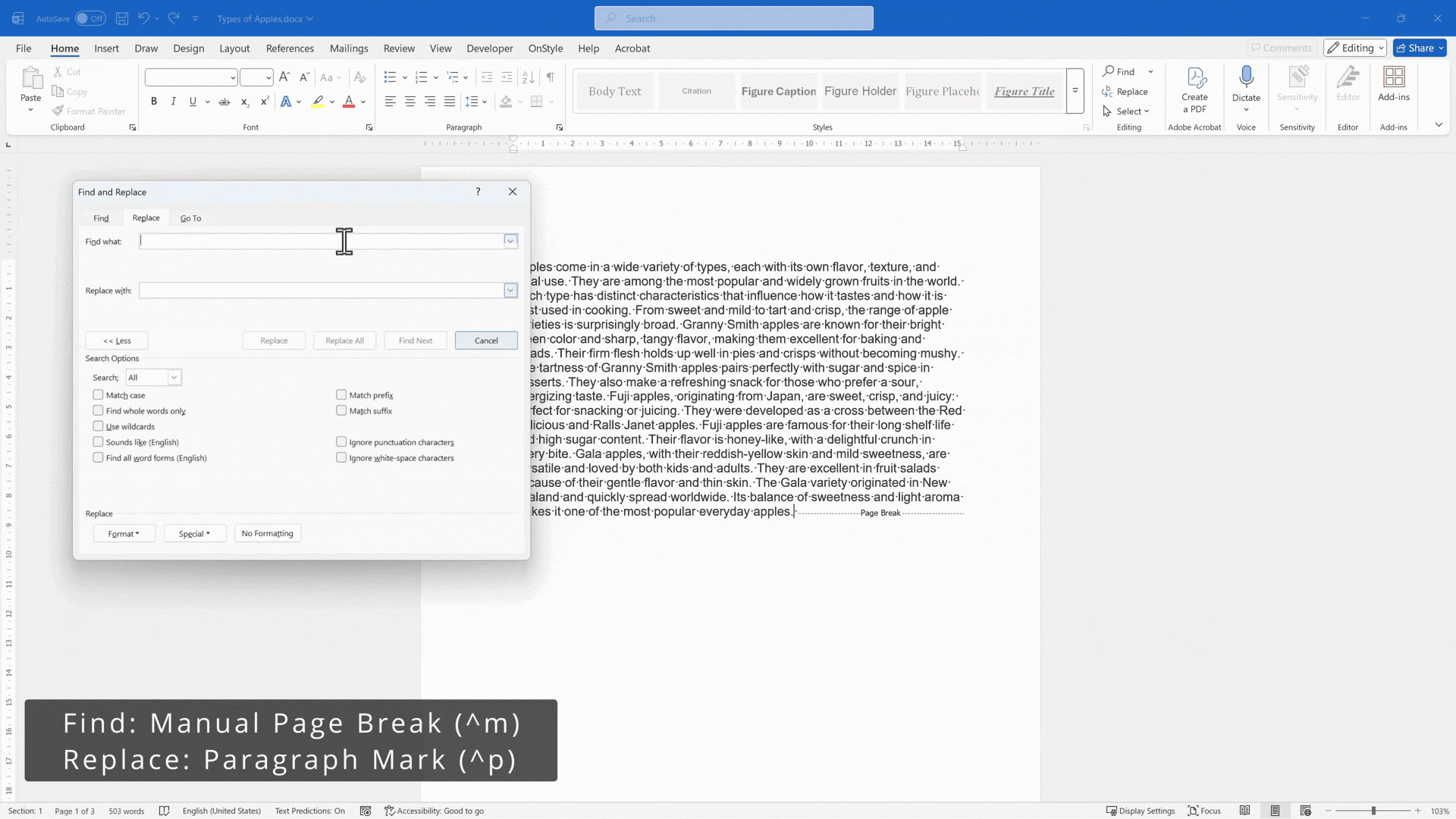Open Find what history dropdown
1456x819 pixels.
point(510,241)
